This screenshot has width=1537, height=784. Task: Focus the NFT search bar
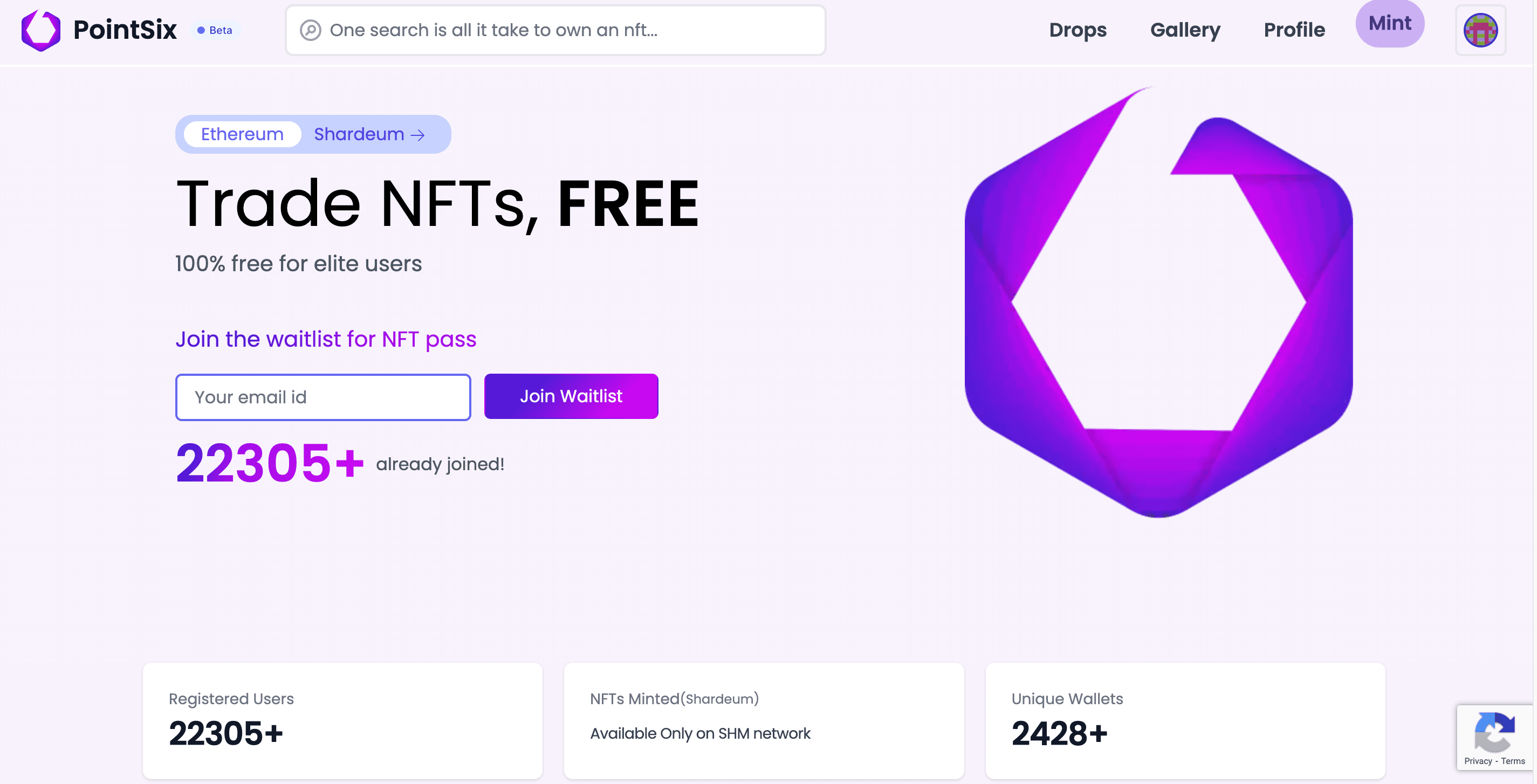click(555, 30)
